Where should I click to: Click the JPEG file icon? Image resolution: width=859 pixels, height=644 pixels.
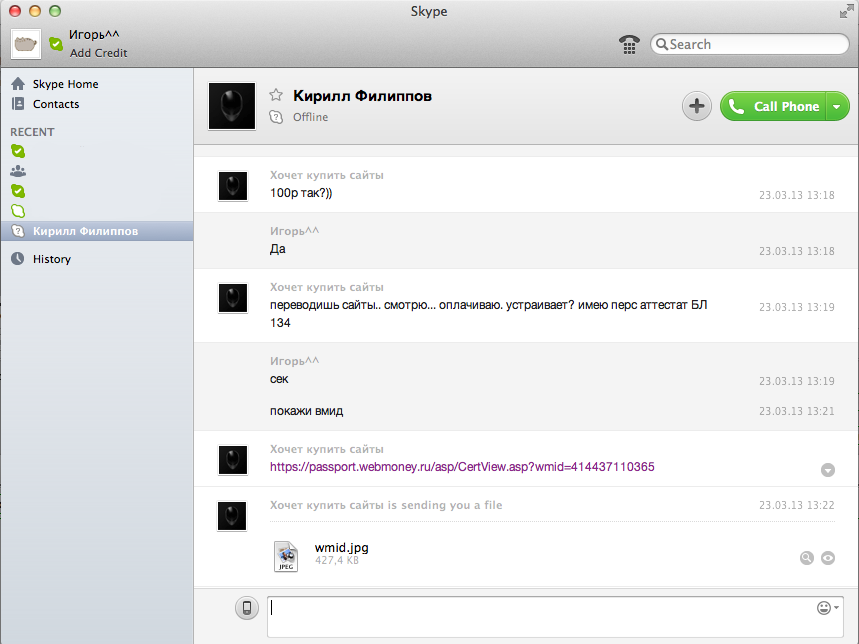286,556
